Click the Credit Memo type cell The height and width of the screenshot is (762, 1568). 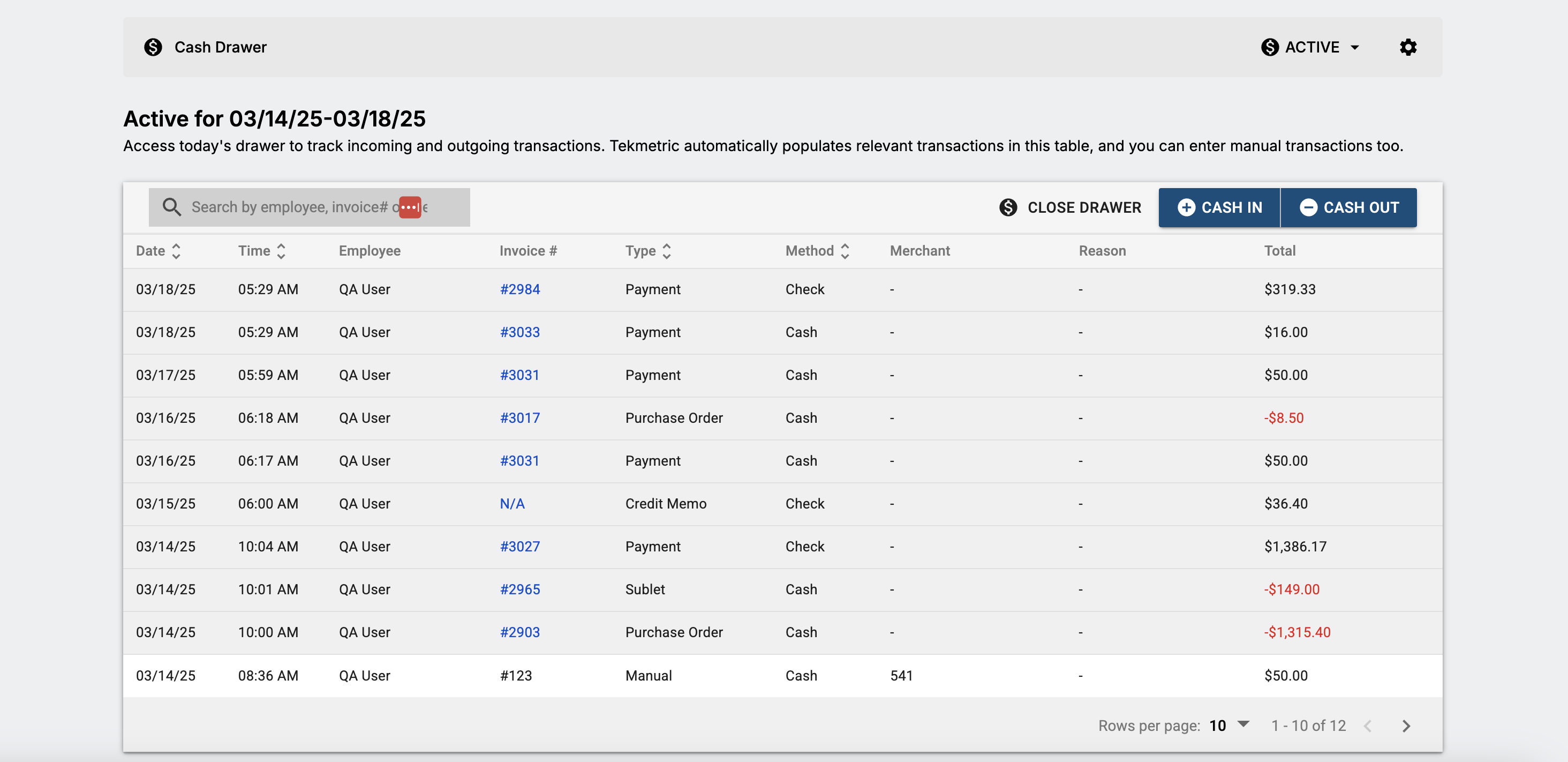point(665,504)
